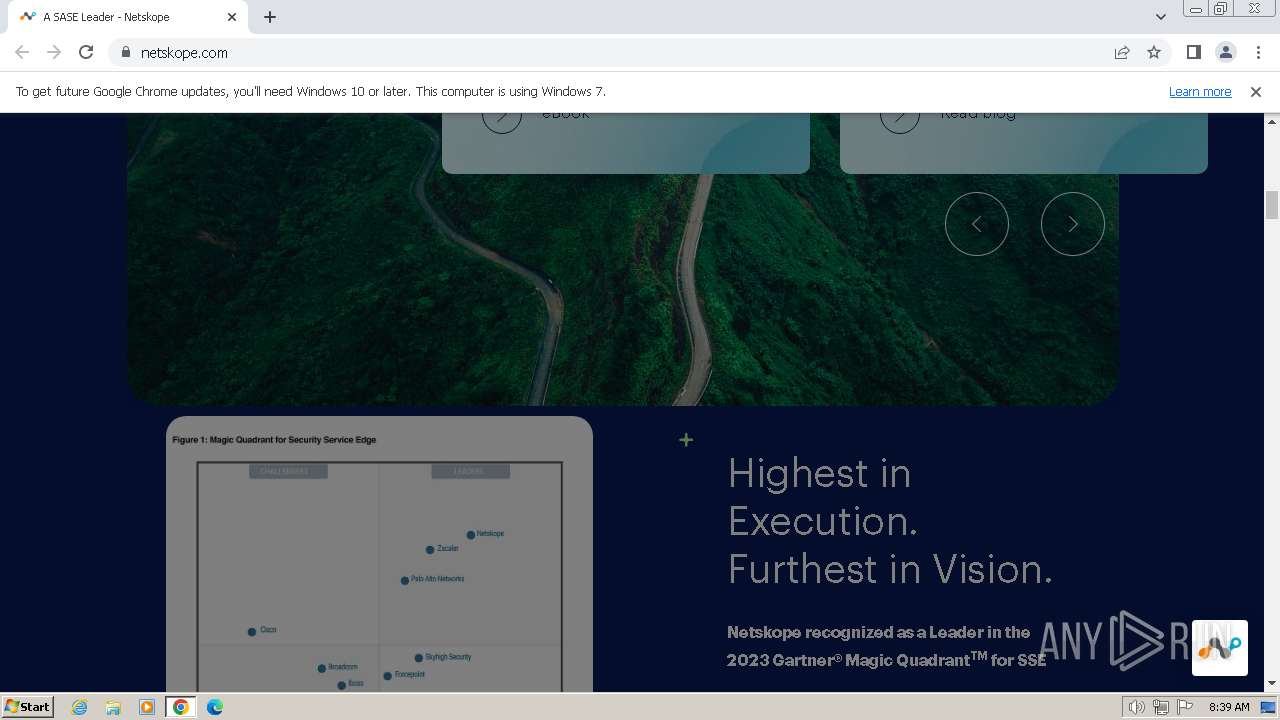This screenshot has height=720, width=1280.
Task: Toggle the Chrome side panel
Action: point(1193,52)
